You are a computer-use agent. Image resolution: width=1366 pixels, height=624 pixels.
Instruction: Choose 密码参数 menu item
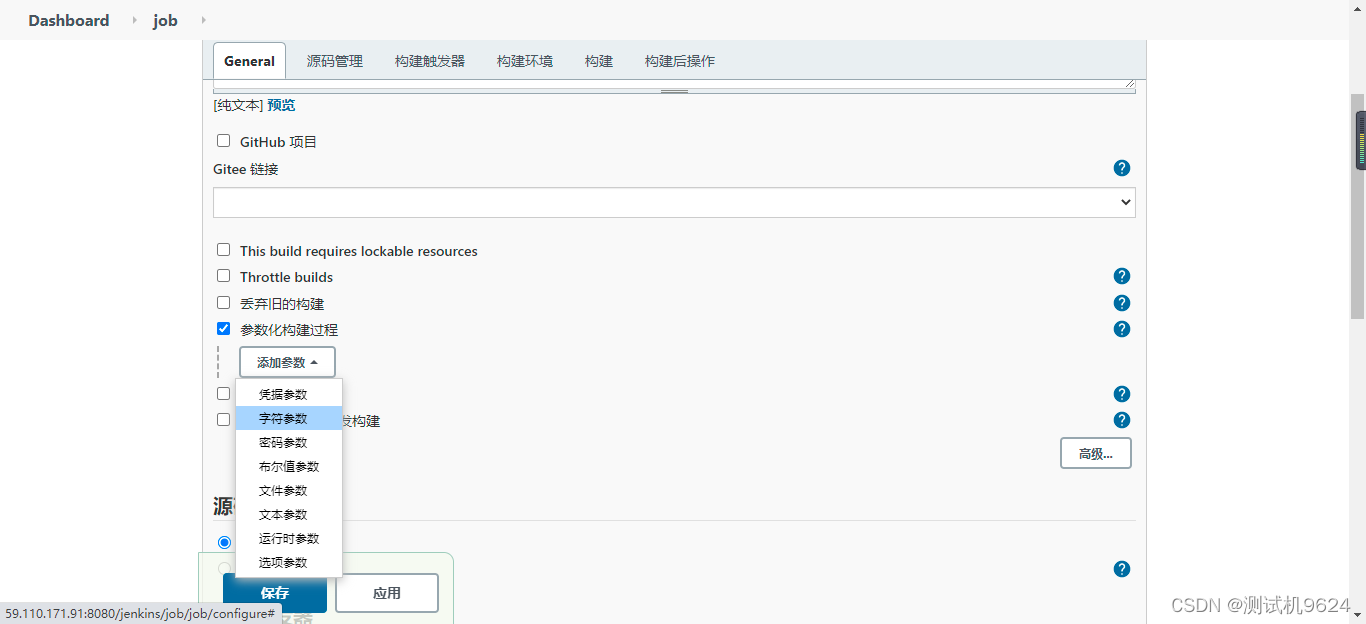point(289,442)
